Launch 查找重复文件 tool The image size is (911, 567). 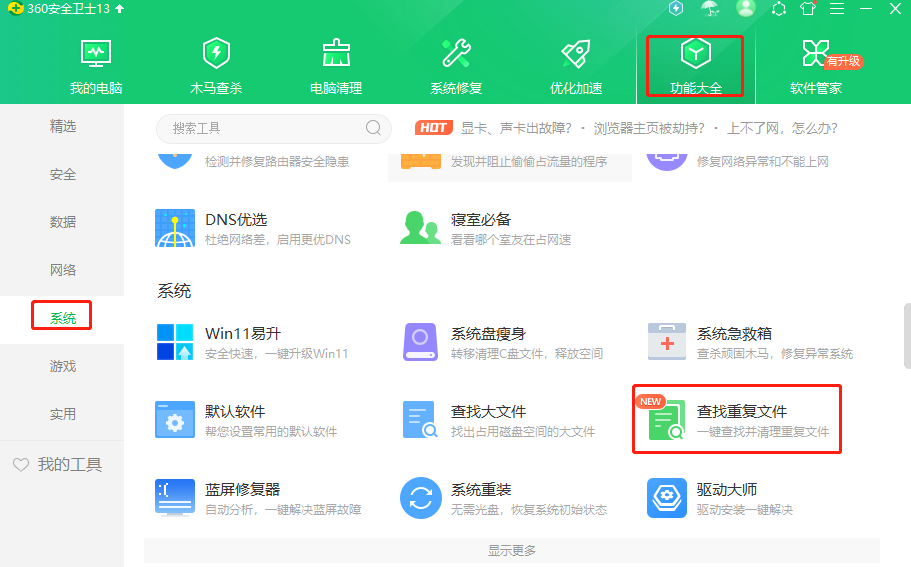click(738, 420)
